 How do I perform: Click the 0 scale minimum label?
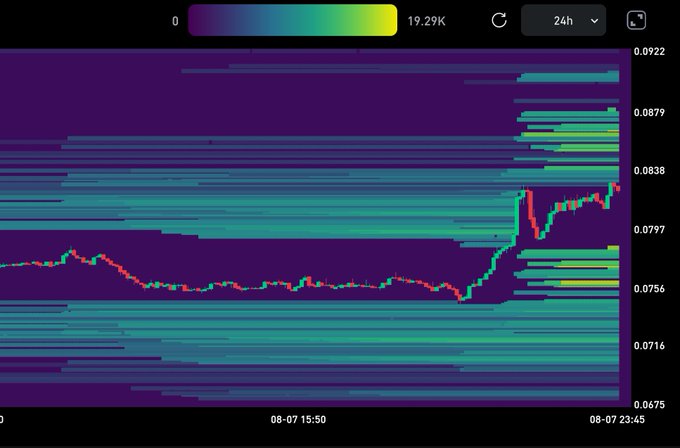pyautogui.click(x=175, y=21)
